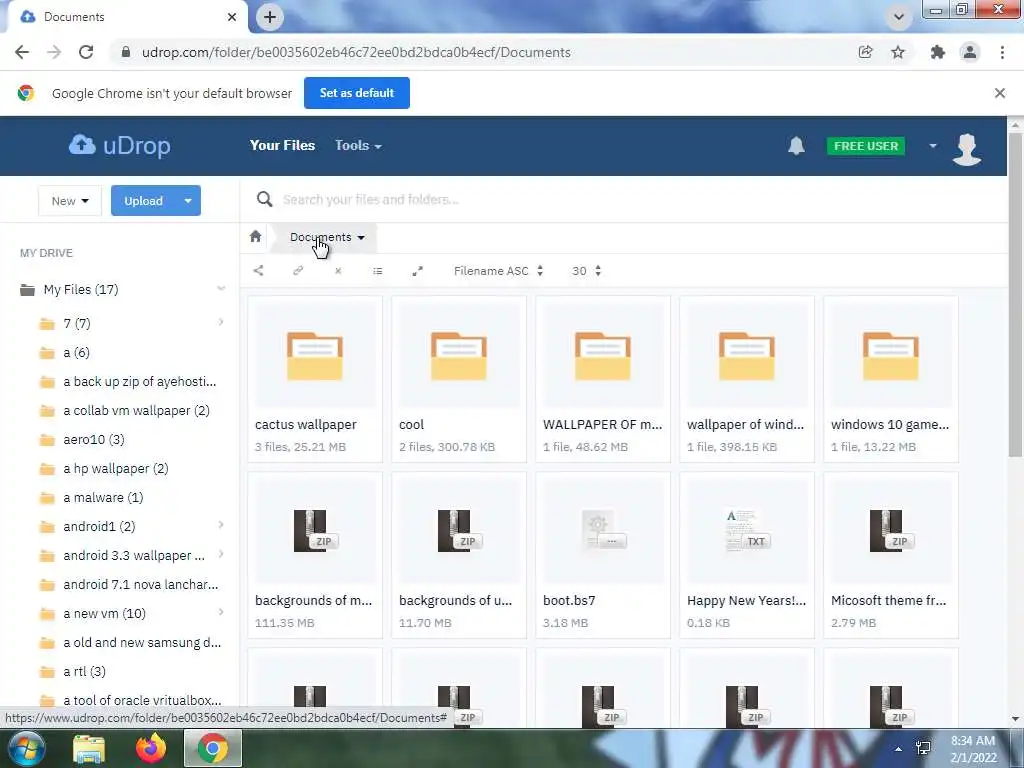This screenshot has width=1024, height=768.
Task: Open Chrome profile icon
Action: (970, 52)
